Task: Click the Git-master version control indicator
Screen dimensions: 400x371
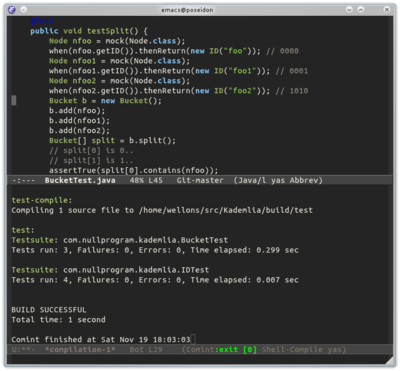Action: (200, 180)
